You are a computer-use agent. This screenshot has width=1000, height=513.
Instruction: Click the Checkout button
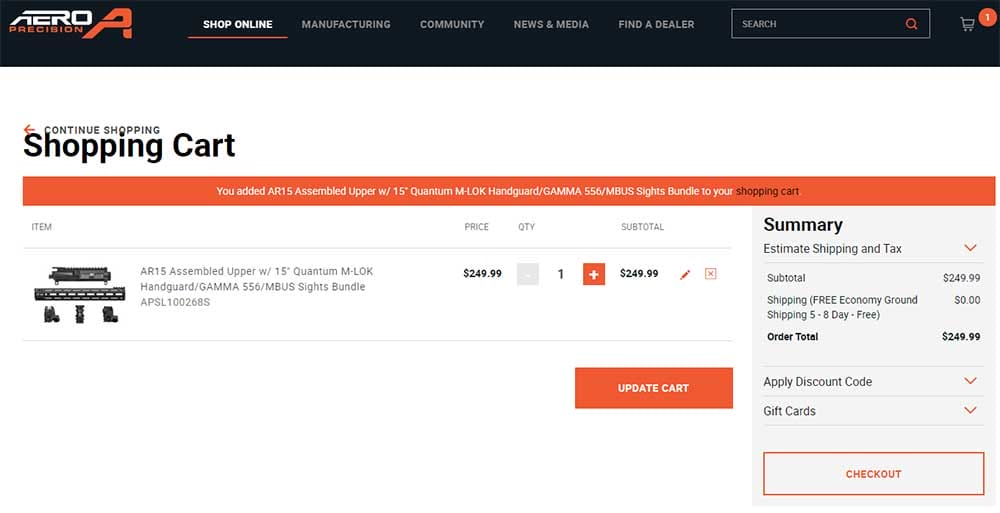pos(874,474)
